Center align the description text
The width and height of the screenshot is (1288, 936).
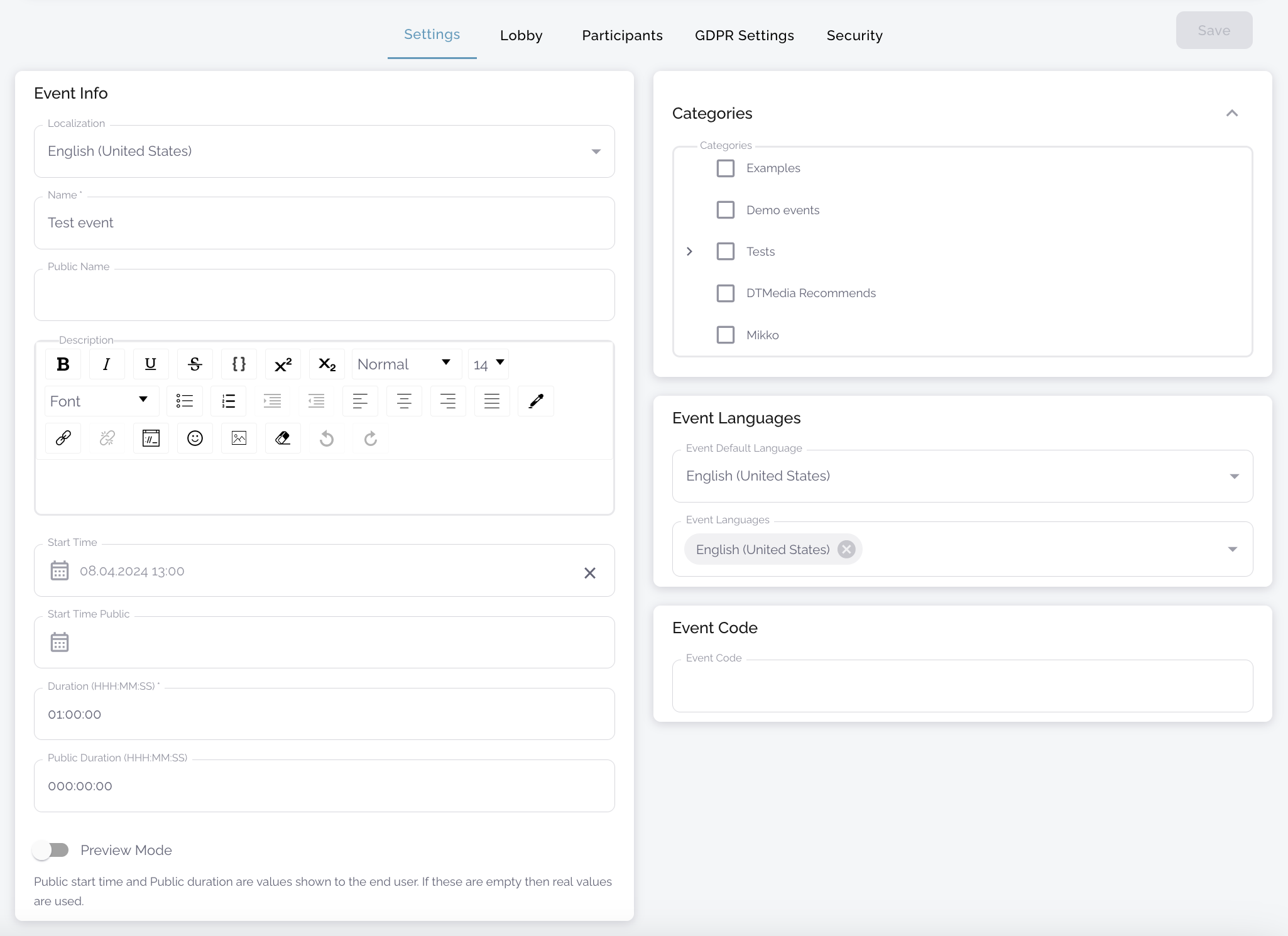pos(404,401)
